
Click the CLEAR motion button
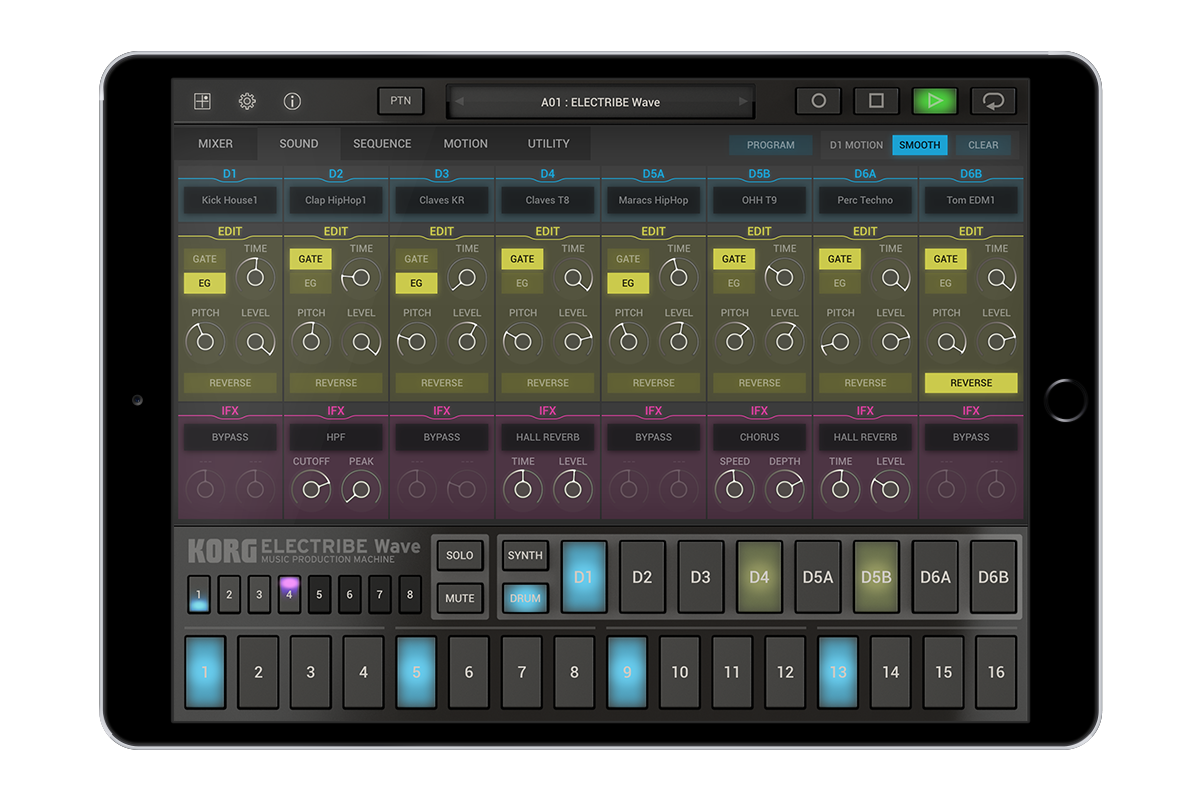(x=983, y=145)
